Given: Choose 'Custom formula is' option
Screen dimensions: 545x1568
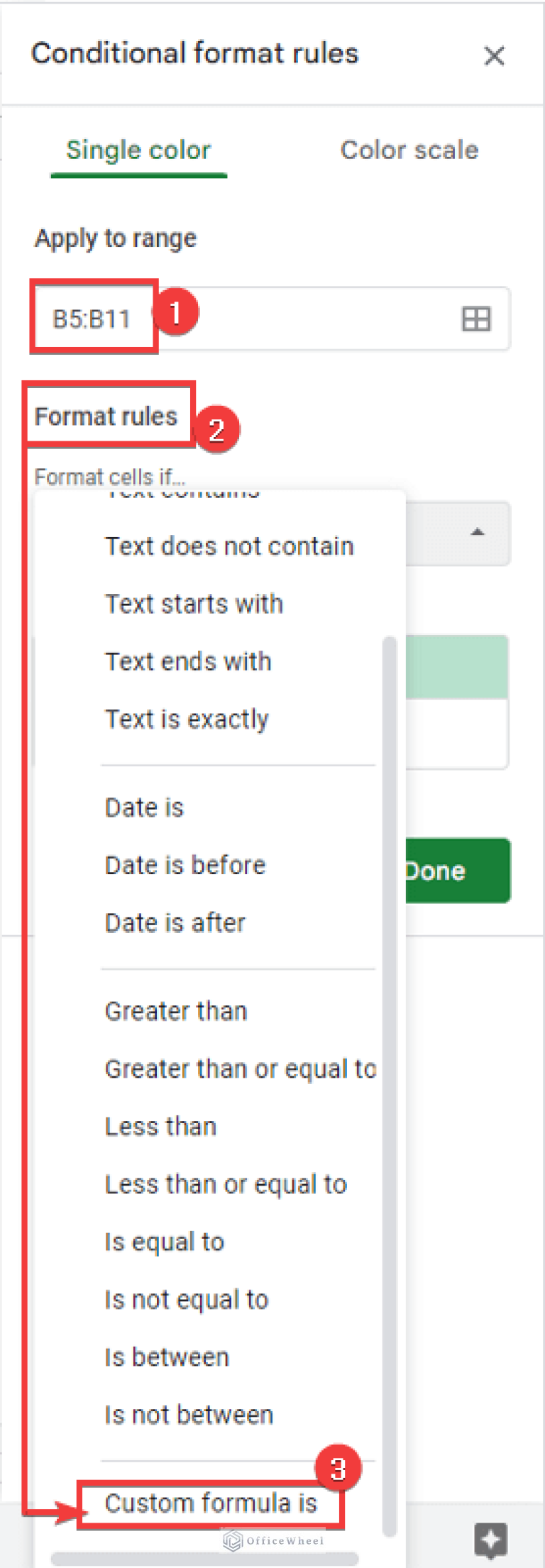Looking at the screenshot, I should click(211, 1503).
